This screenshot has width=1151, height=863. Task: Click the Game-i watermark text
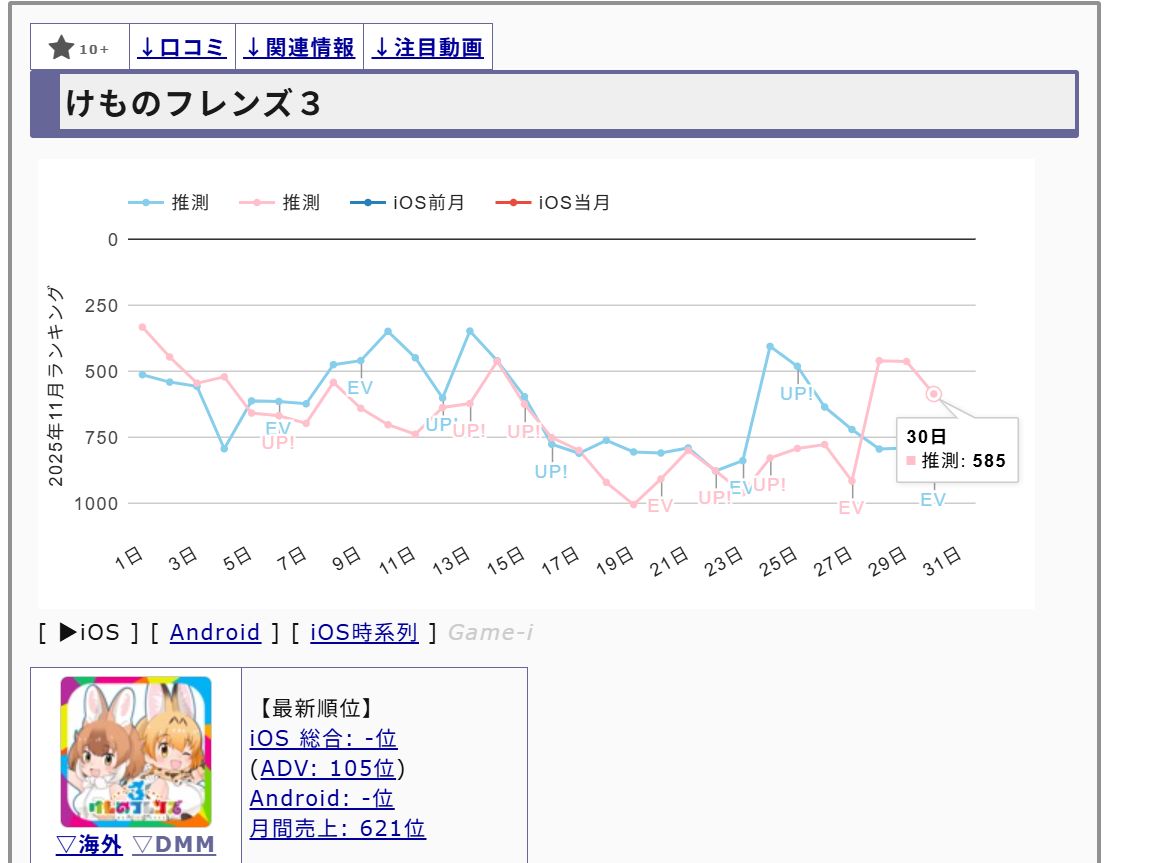[x=491, y=632]
